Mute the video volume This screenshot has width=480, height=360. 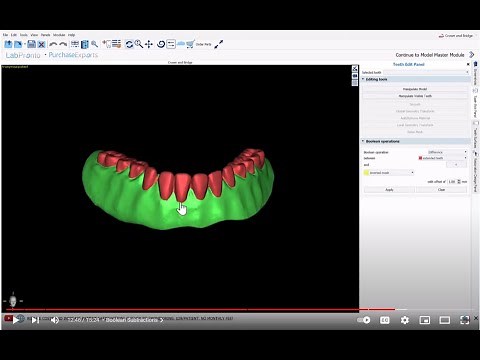(55, 320)
